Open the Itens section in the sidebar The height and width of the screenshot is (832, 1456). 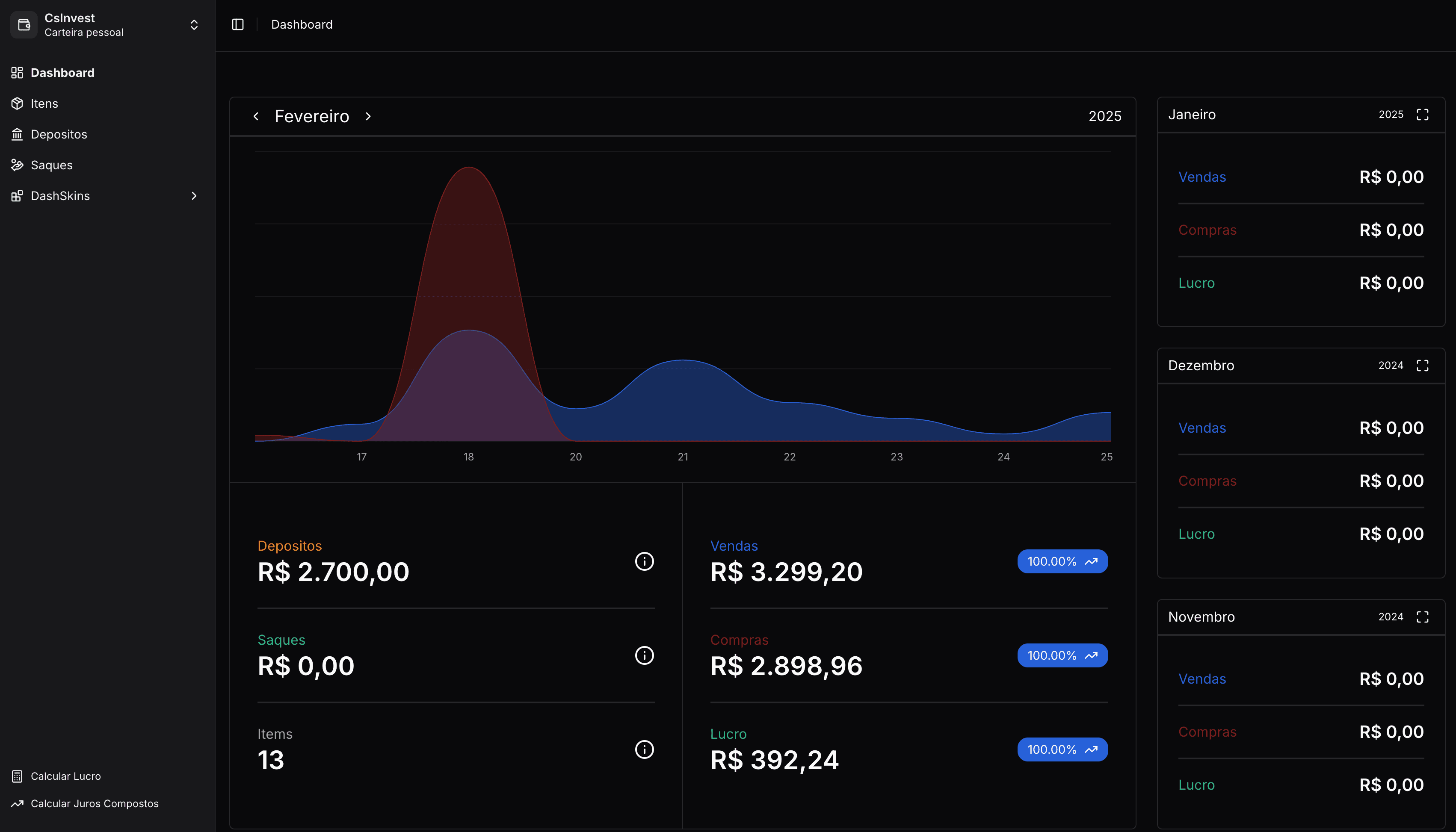(44, 103)
